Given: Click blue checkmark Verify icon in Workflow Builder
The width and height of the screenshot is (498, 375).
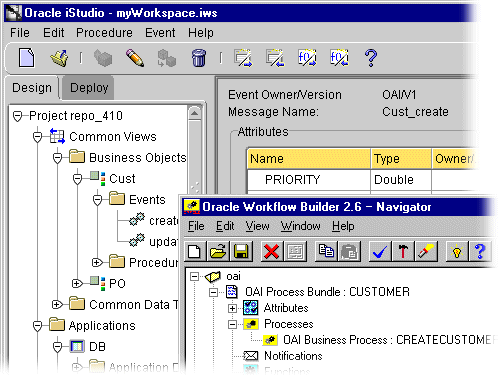Looking at the screenshot, I should coord(380,251).
